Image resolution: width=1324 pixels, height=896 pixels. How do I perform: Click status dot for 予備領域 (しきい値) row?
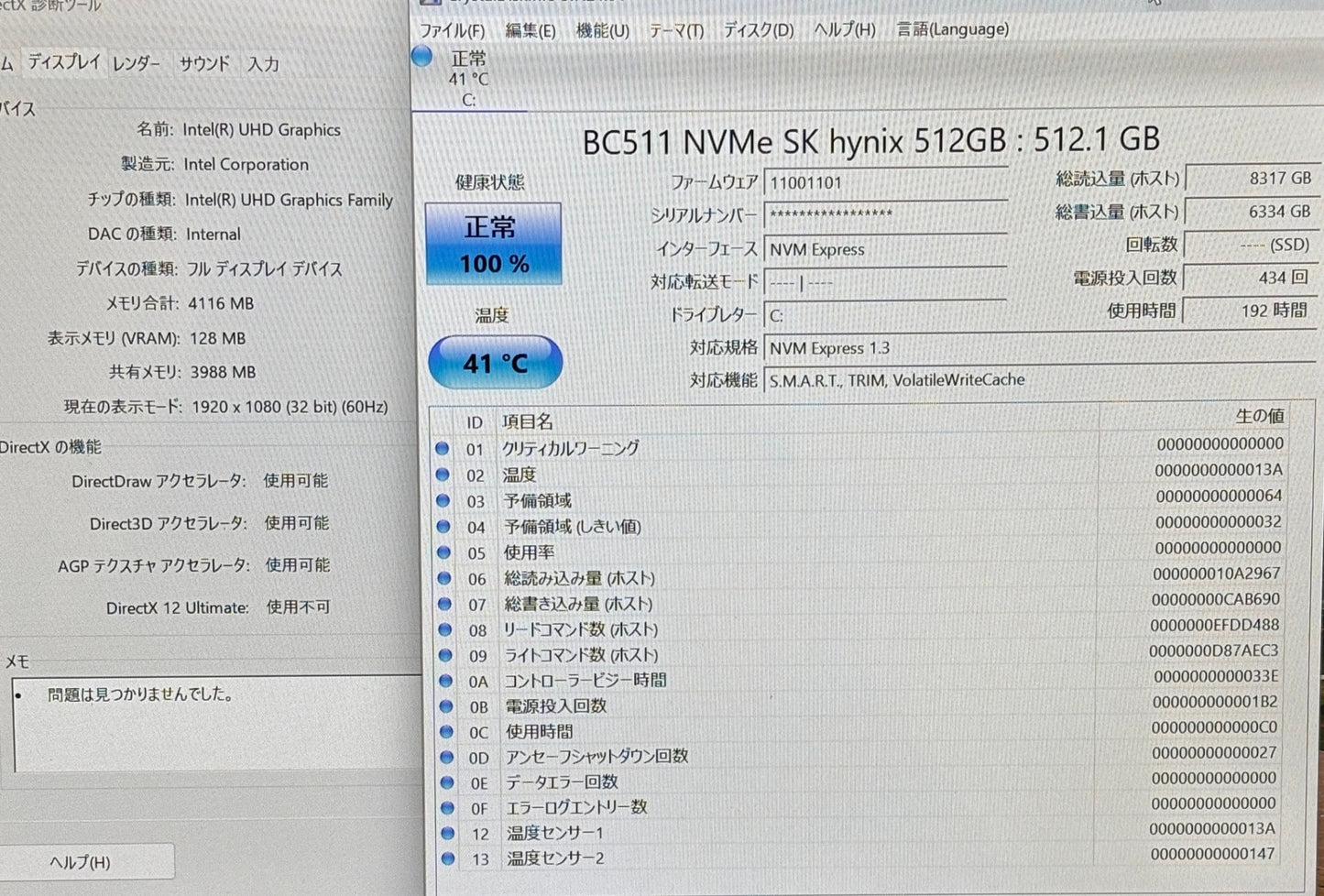[443, 527]
